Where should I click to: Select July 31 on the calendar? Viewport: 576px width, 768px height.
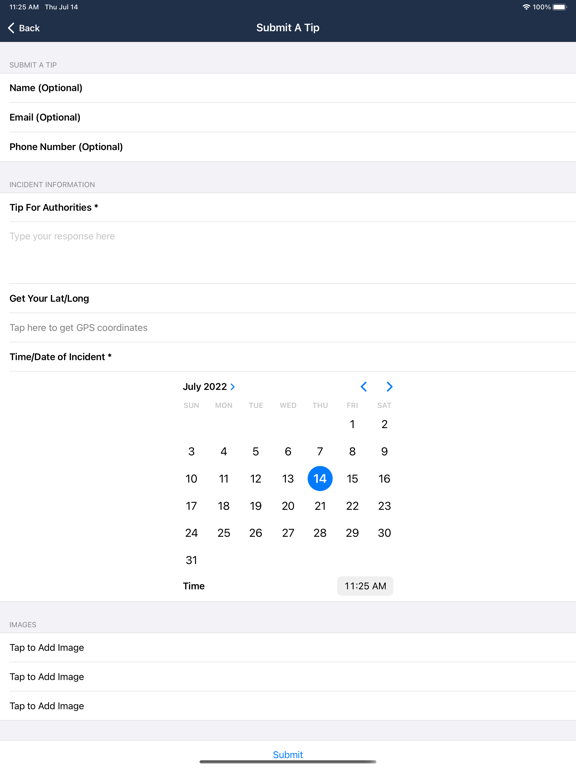192,560
